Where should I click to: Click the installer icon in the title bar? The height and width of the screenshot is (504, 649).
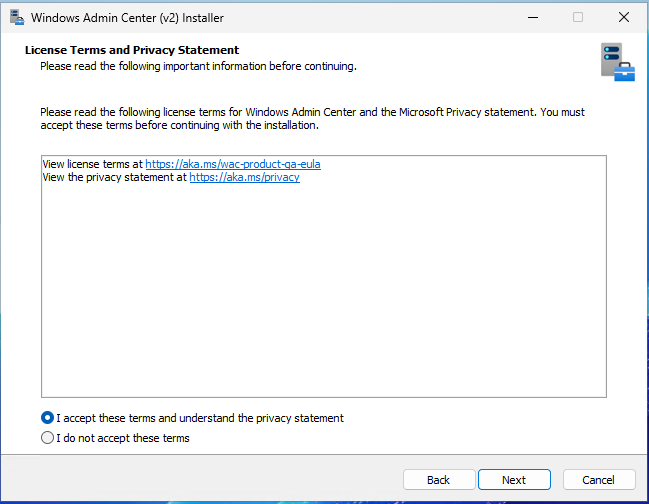point(16,17)
